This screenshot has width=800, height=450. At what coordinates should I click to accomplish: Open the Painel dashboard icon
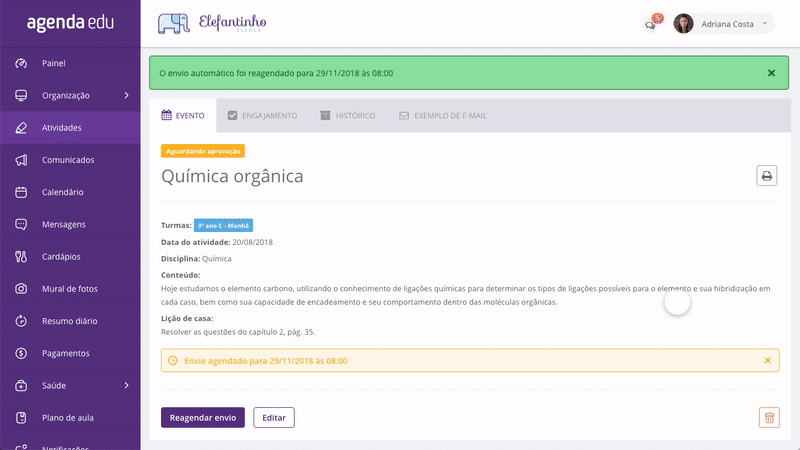(21, 63)
